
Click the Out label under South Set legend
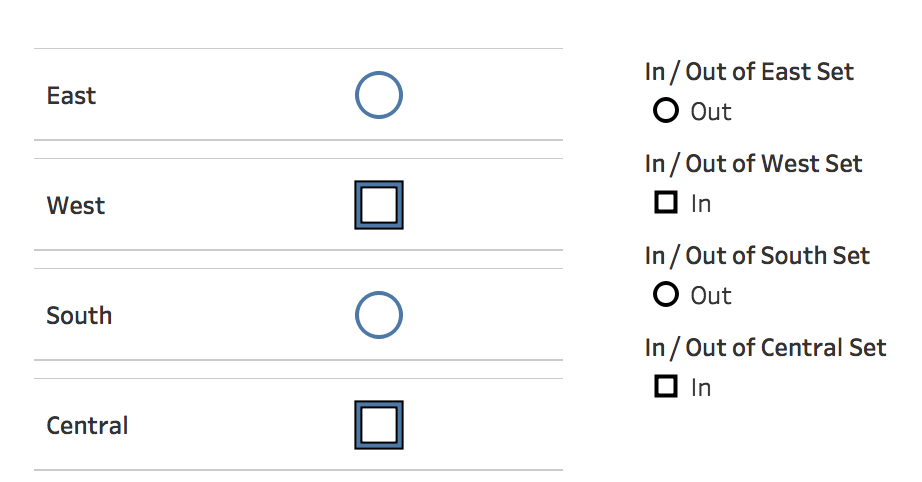pos(710,296)
